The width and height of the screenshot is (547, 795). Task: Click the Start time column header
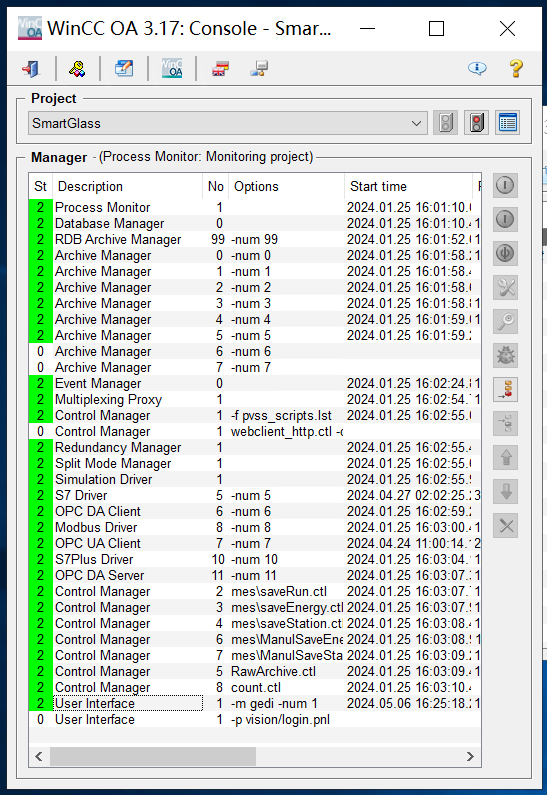(408, 187)
